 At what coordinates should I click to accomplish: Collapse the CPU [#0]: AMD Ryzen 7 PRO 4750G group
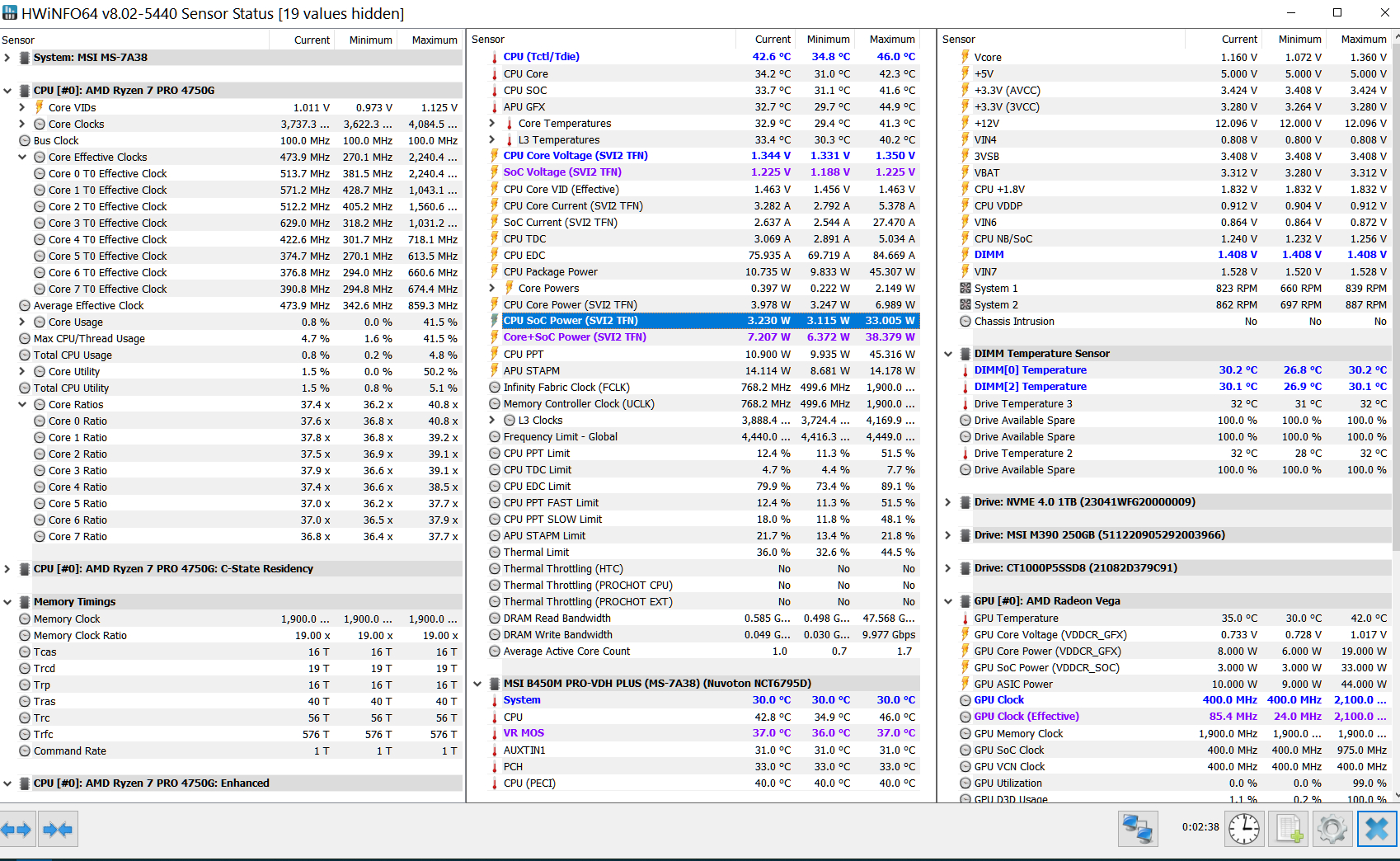(7, 91)
